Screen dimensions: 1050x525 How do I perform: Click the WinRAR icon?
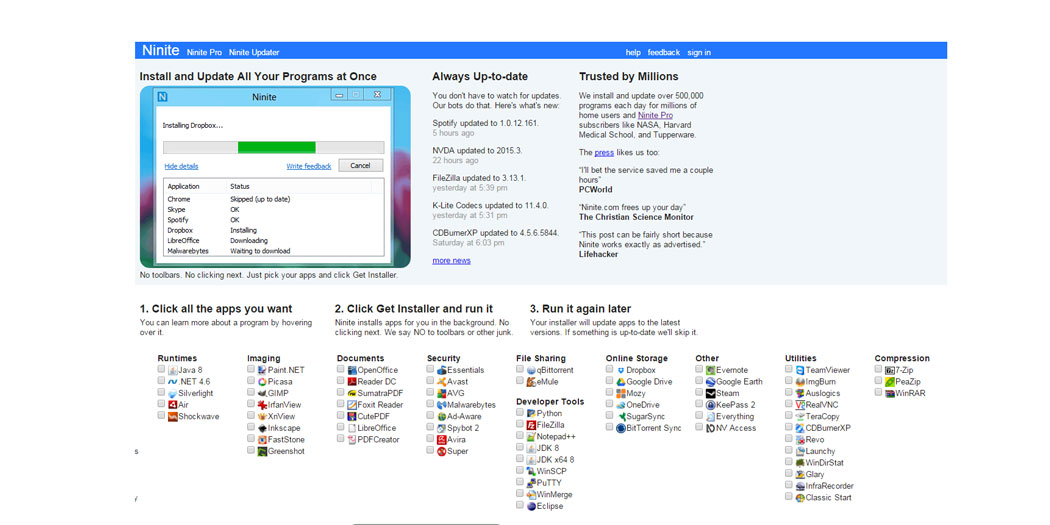890,393
